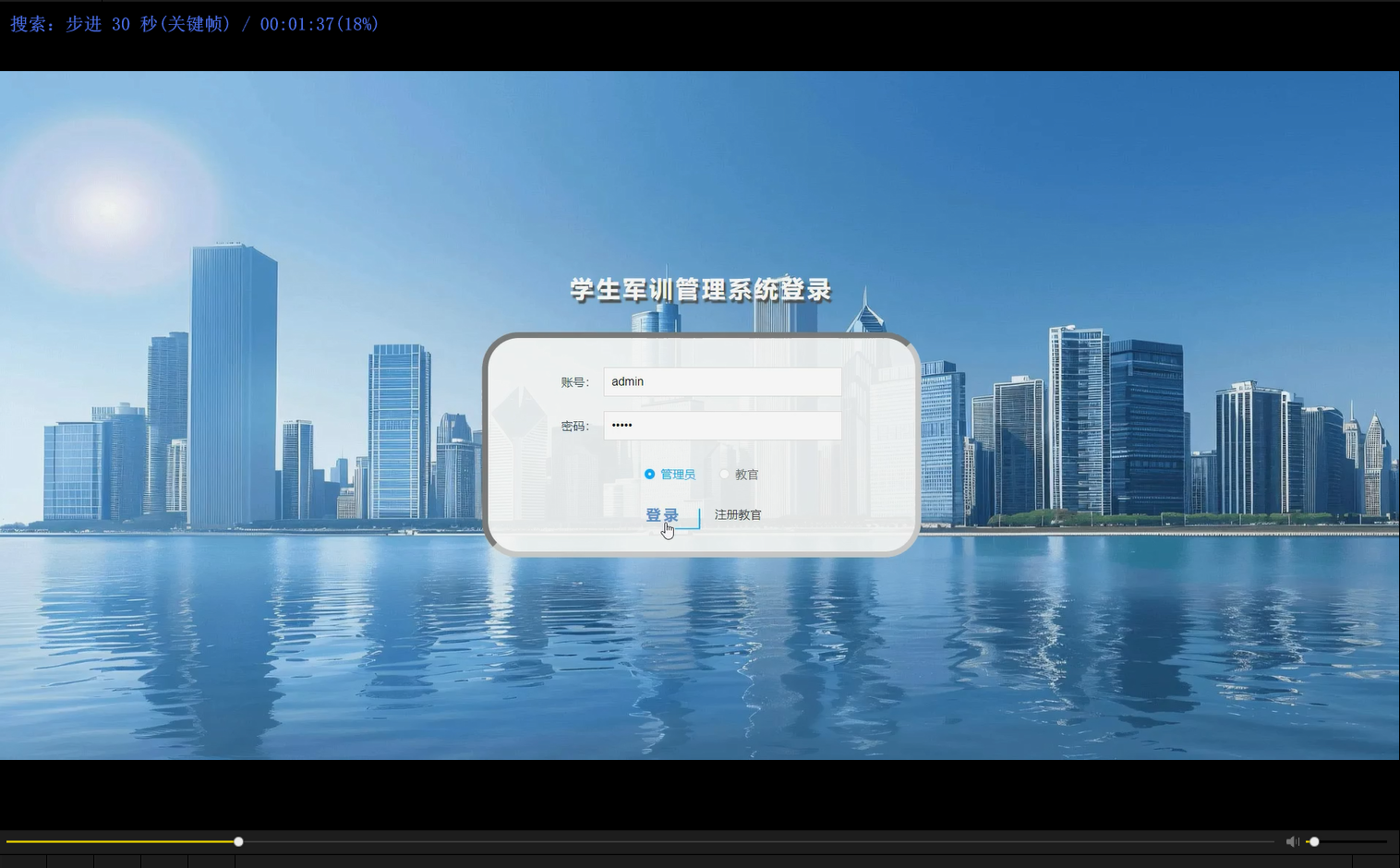Click the 账号 account label
Image resolution: width=1400 pixels, height=868 pixels.
click(574, 381)
